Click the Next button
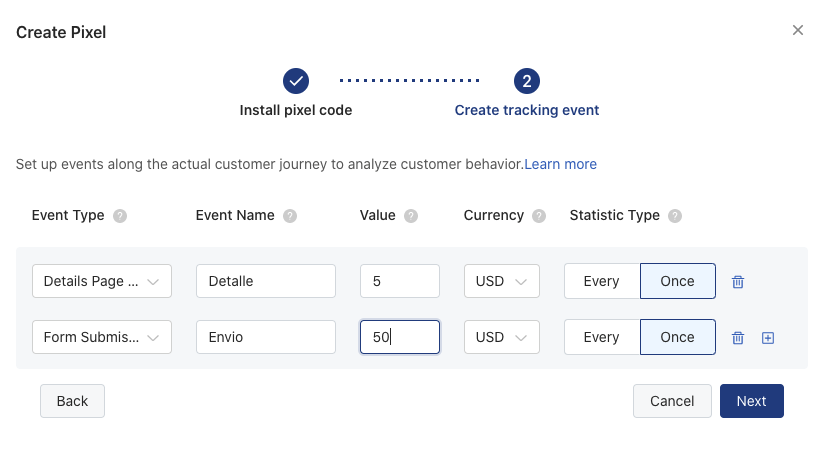Viewport: 828px width, 452px height. point(751,401)
